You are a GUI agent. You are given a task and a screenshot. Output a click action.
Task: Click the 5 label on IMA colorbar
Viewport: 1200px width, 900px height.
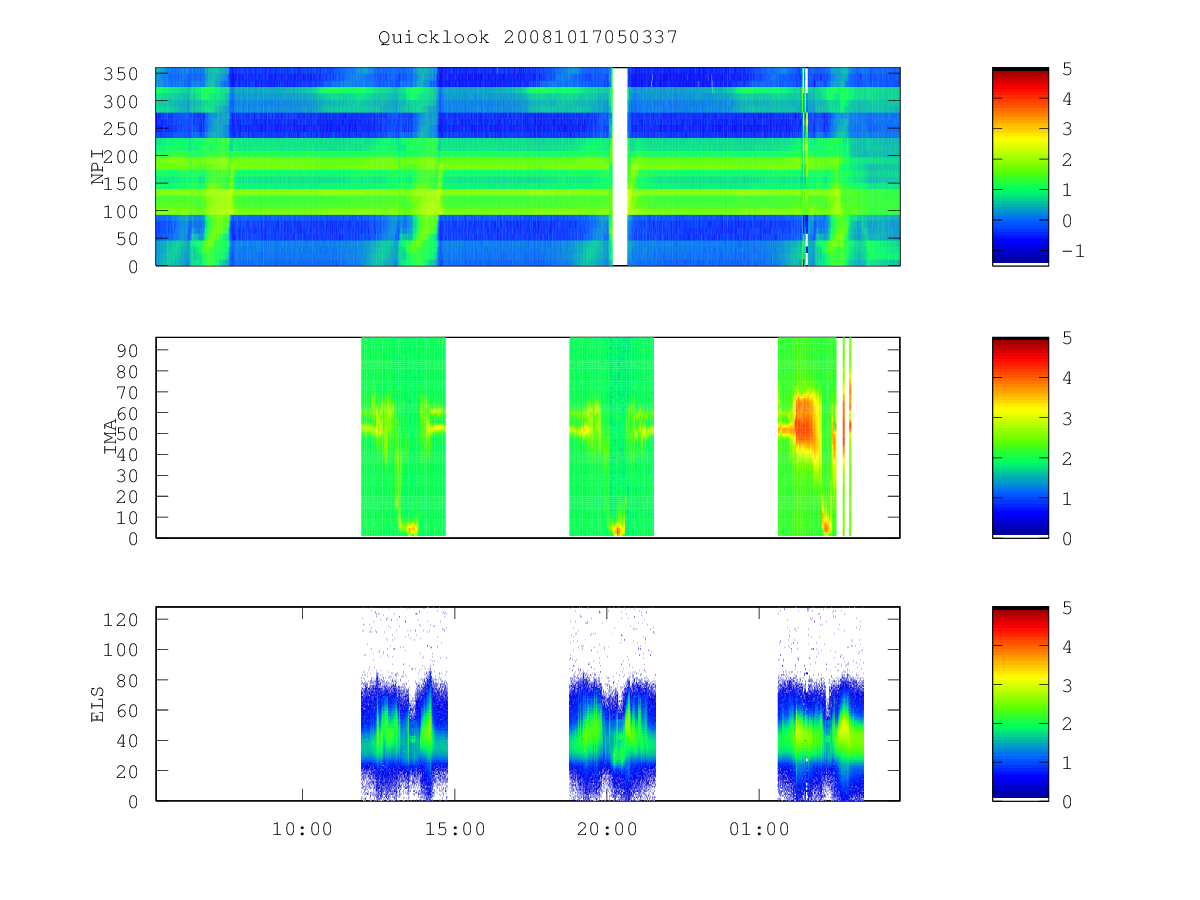point(1066,338)
